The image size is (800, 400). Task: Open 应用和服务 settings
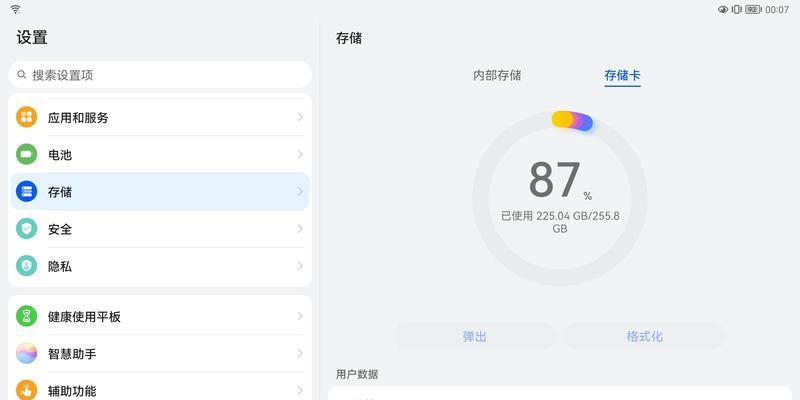[x=160, y=117]
